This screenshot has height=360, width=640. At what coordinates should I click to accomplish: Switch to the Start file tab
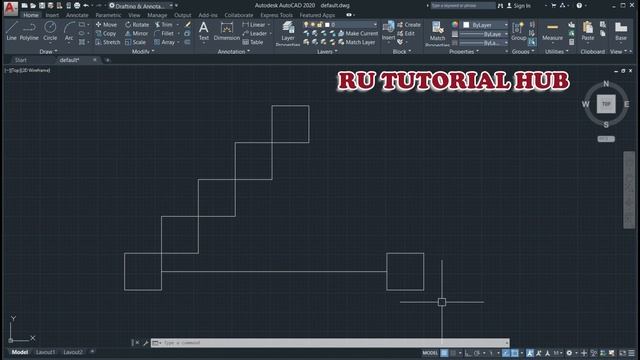[21, 60]
